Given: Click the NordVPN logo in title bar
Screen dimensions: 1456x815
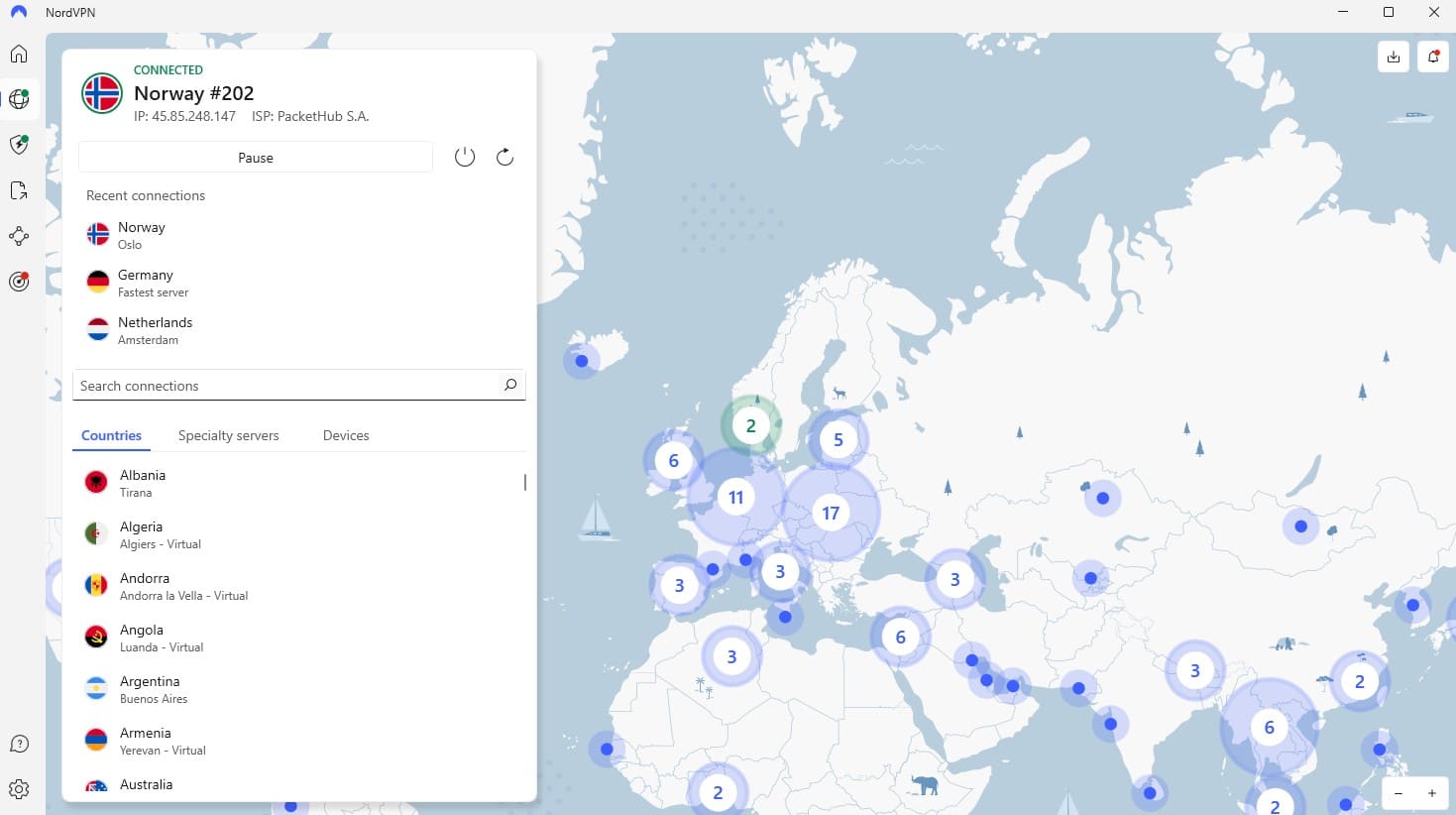Looking at the screenshot, I should pos(19,12).
